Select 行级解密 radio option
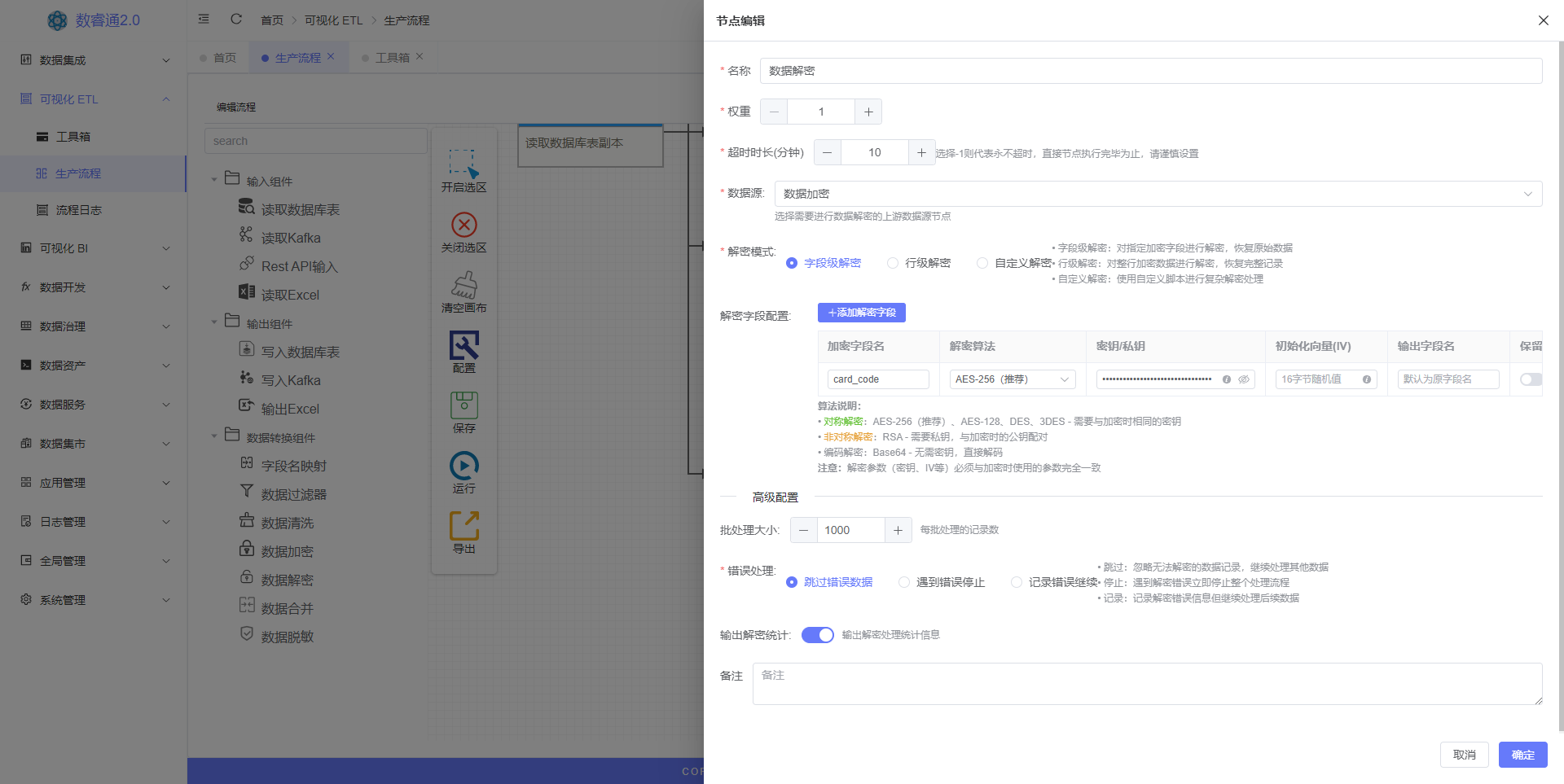1564x784 pixels. point(919,263)
